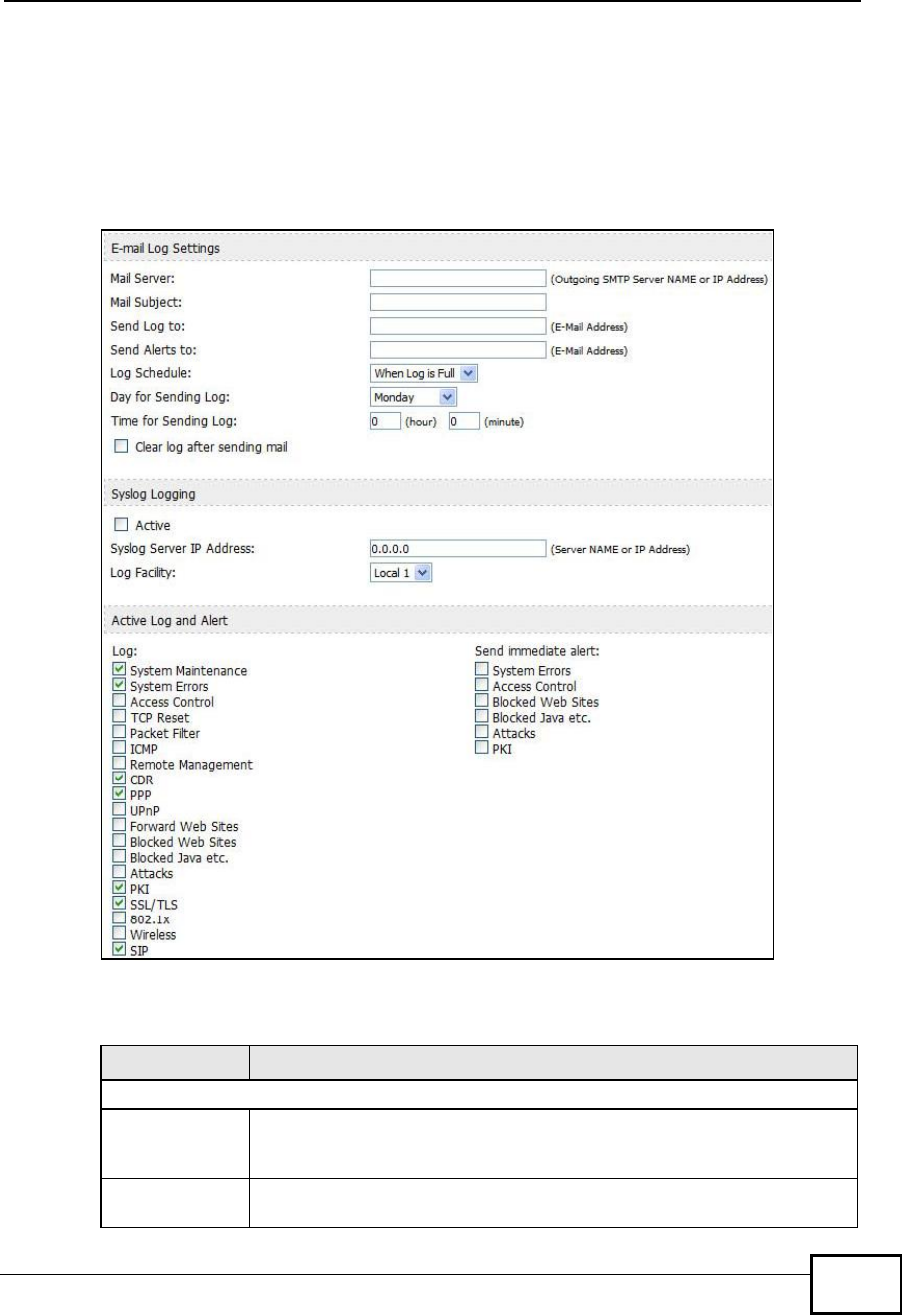This screenshot has height=1315, width=902.
Task: Uncheck the CDR log checkbox
Action: point(120,779)
